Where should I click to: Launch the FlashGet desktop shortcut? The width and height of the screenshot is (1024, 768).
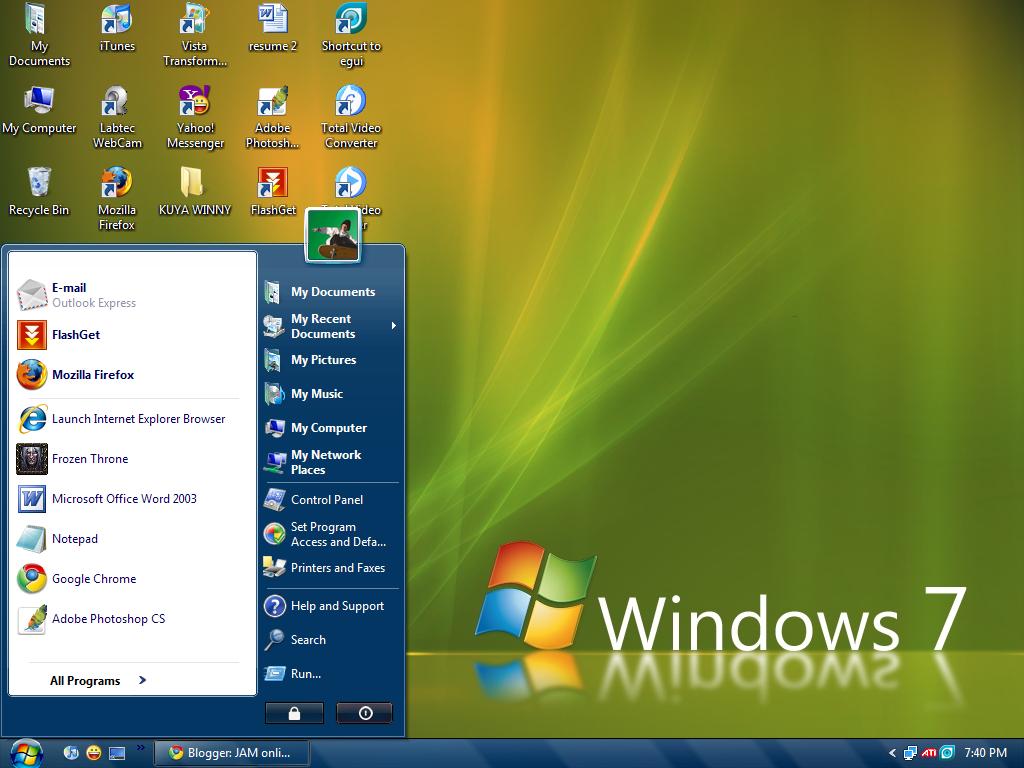(x=273, y=191)
